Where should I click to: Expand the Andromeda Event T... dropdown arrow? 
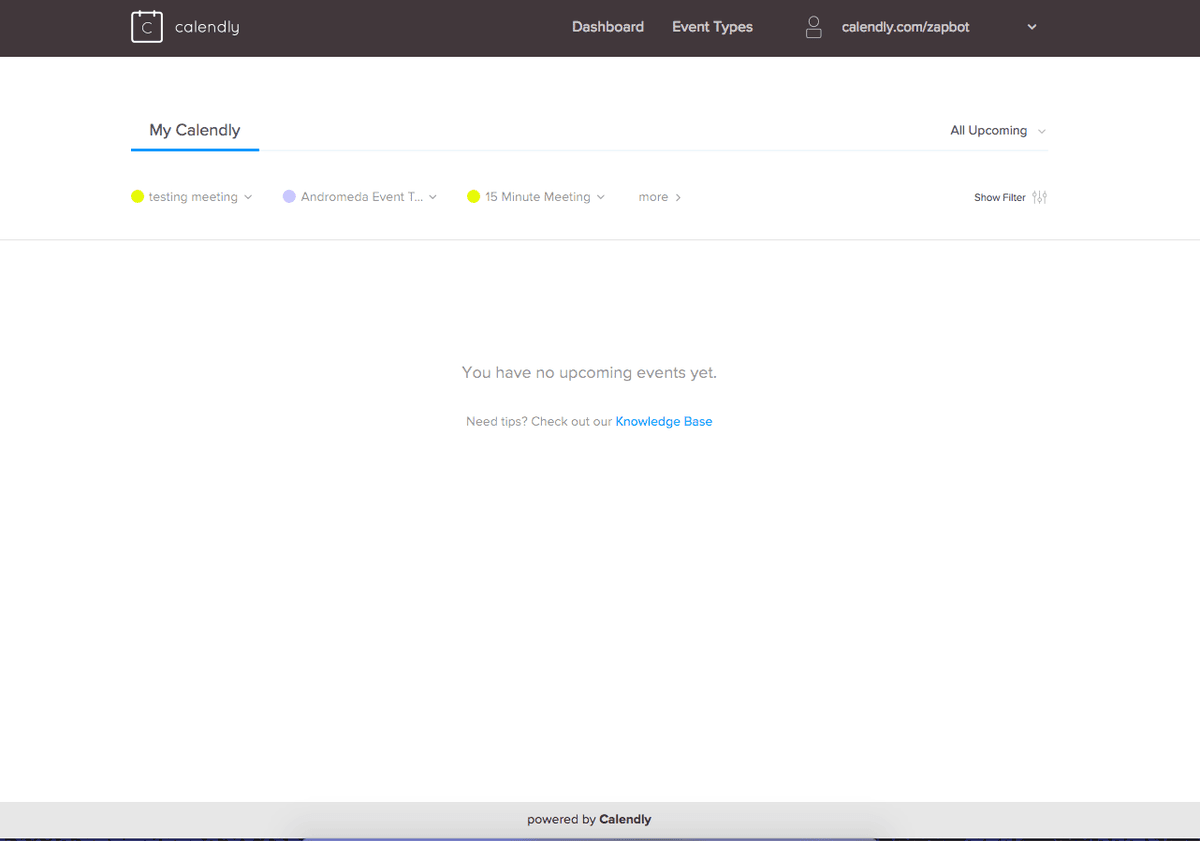(433, 197)
